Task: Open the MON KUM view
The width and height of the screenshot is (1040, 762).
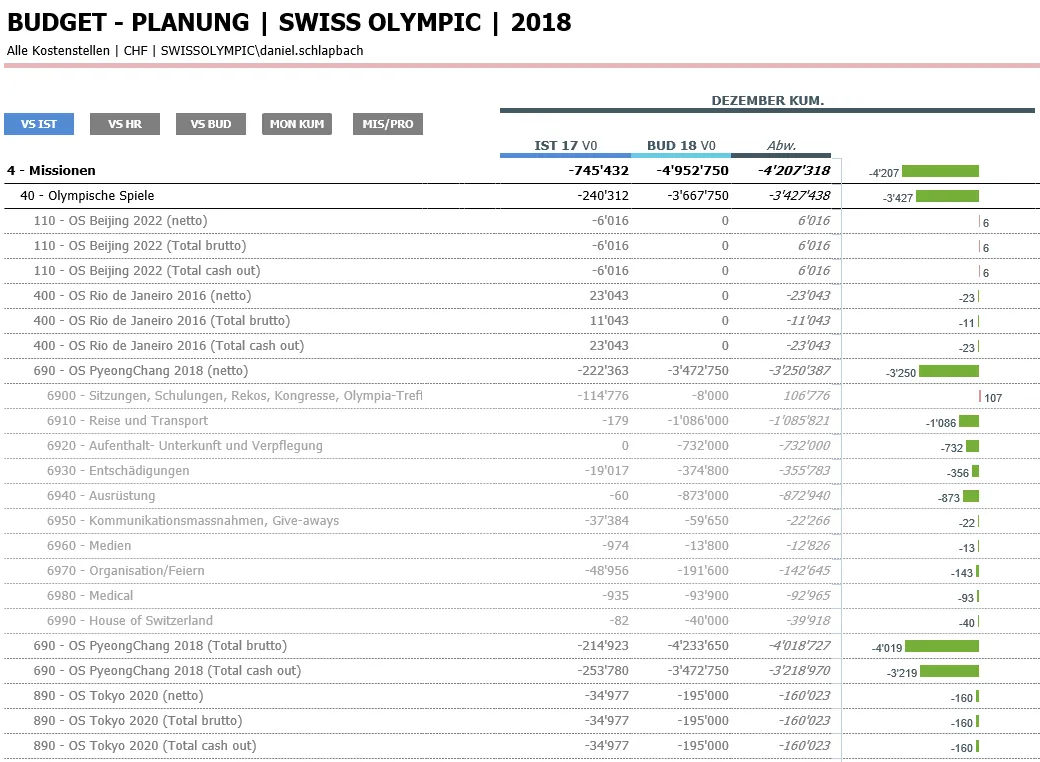Action: [296, 124]
